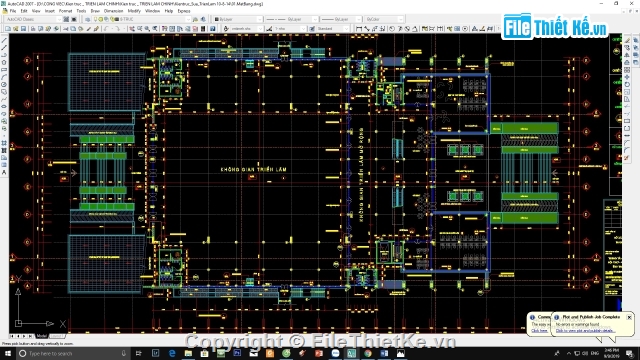
Task: Select the Linear Dimension tool icon
Action: click(x=359, y=29)
